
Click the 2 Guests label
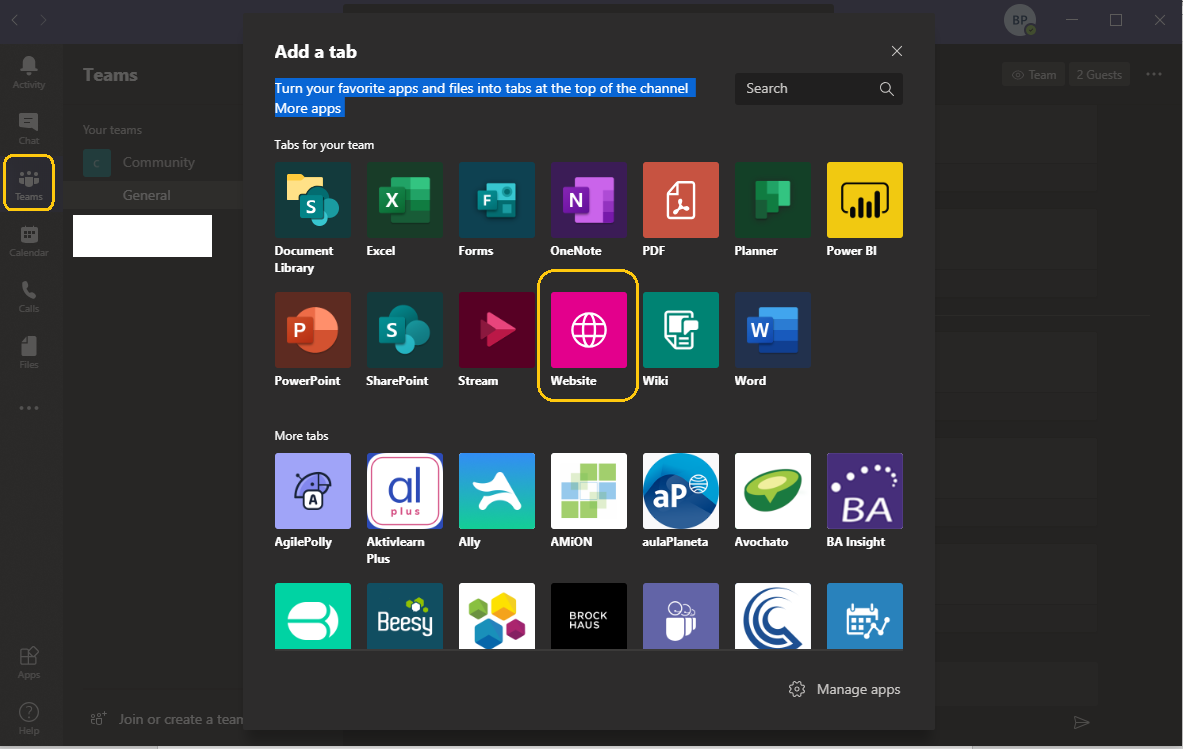pos(1098,75)
